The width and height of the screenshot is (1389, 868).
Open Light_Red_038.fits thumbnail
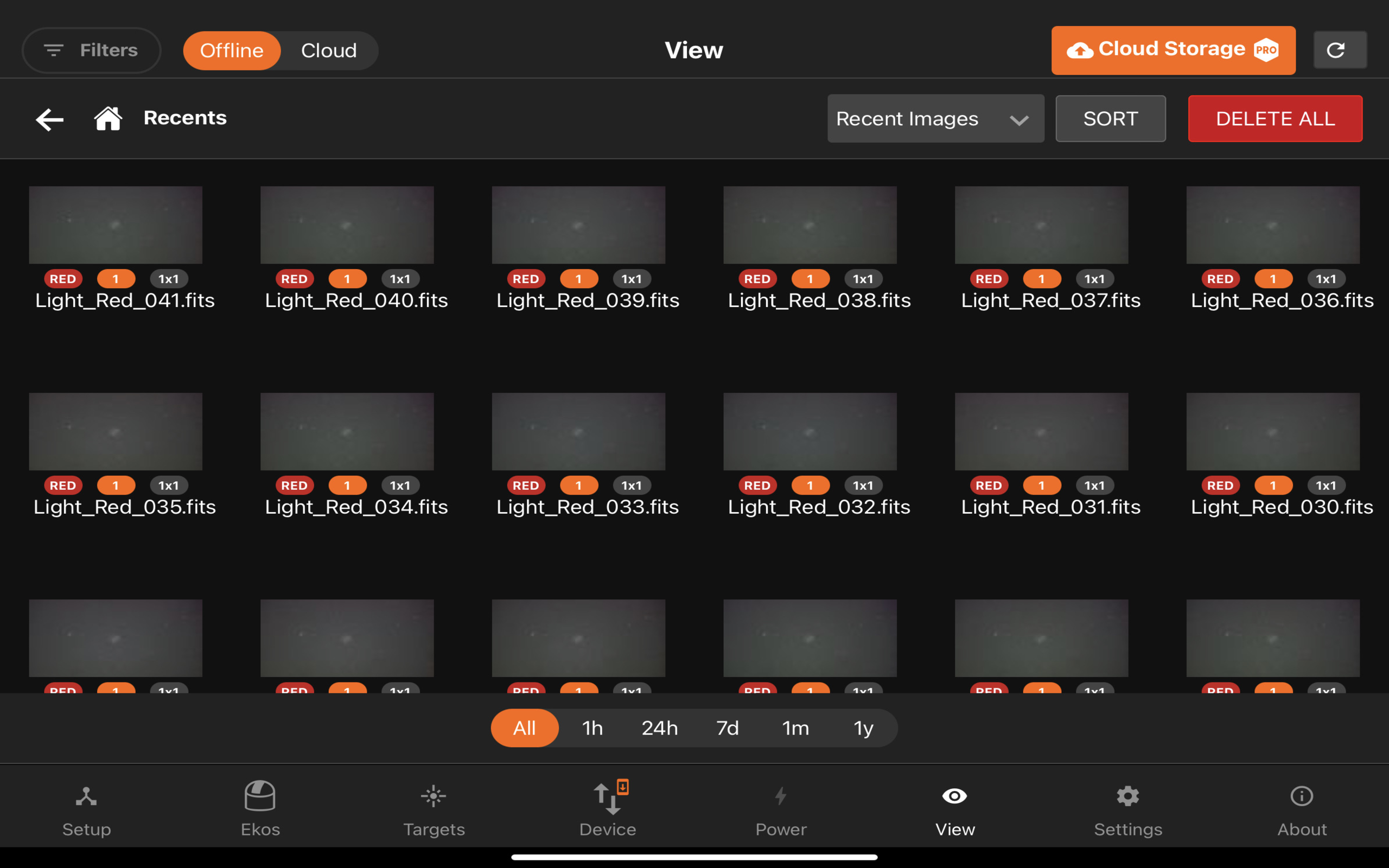click(x=810, y=225)
